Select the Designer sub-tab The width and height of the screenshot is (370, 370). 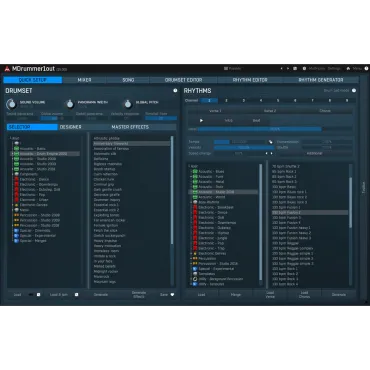(70, 127)
